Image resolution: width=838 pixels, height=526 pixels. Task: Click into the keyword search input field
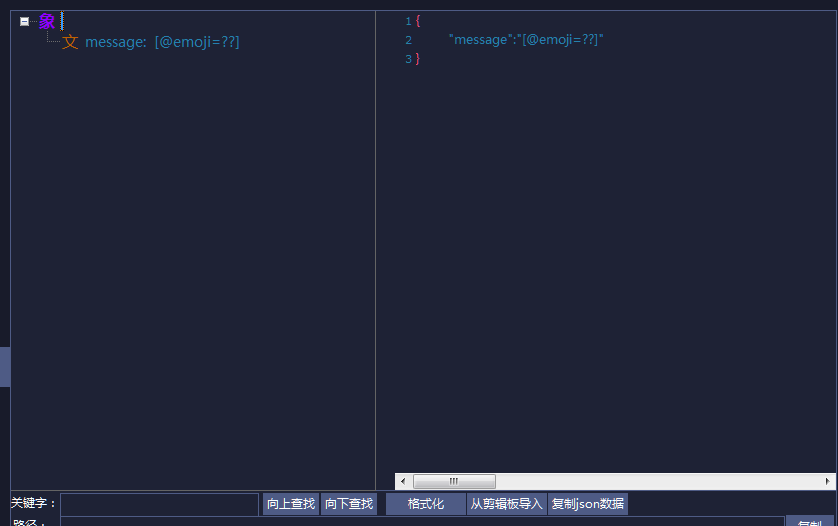pos(160,504)
